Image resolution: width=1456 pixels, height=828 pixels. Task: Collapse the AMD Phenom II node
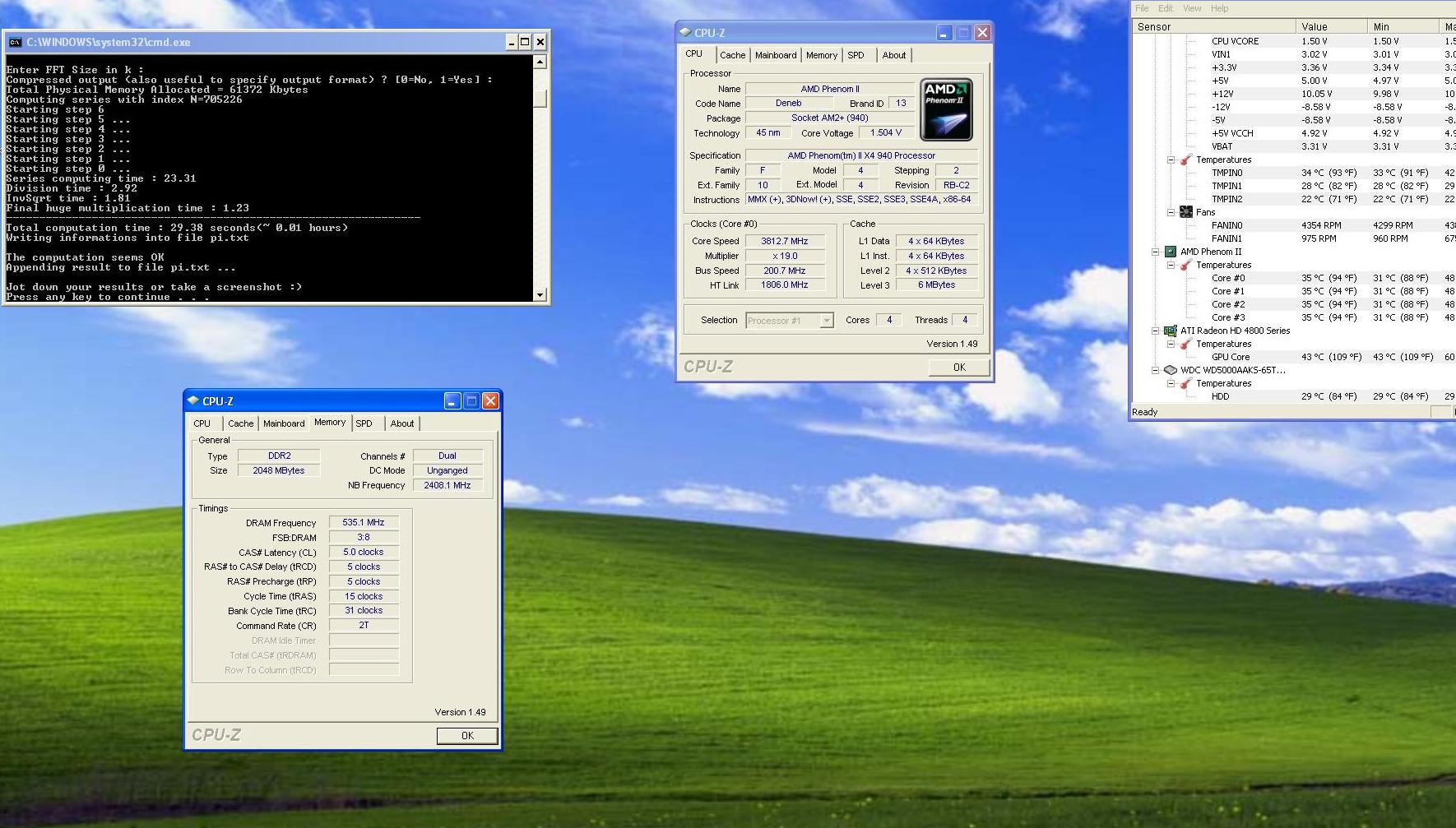click(x=1155, y=252)
